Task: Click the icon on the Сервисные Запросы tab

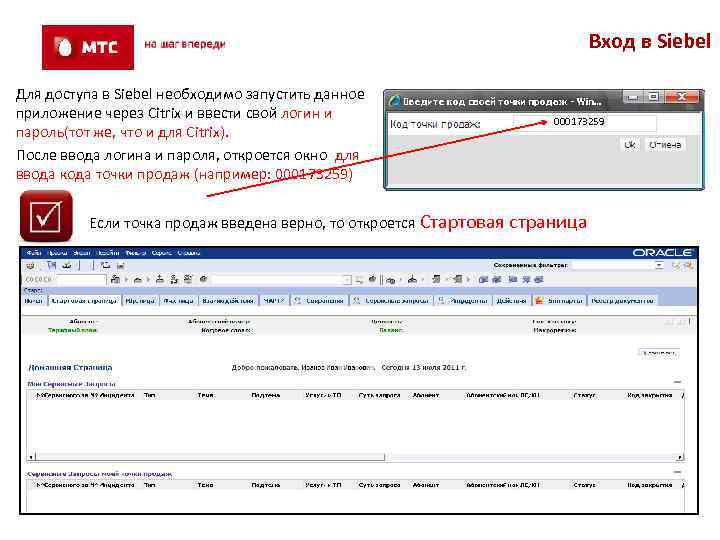Action: [x=356, y=301]
